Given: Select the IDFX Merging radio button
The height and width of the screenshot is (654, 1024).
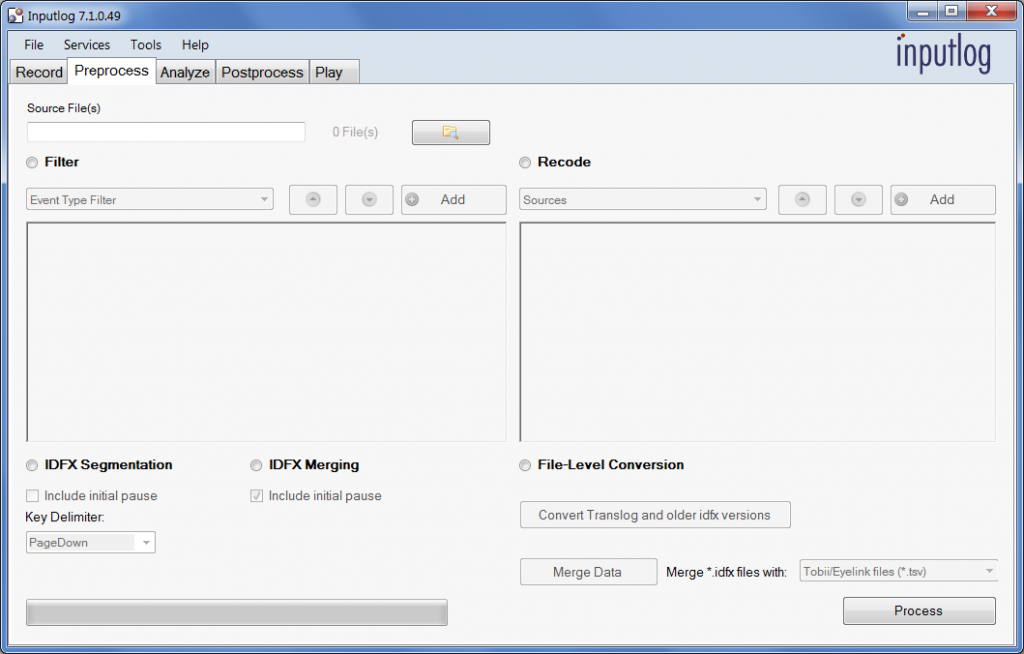Looking at the screenshot, I should pos(257,465).
